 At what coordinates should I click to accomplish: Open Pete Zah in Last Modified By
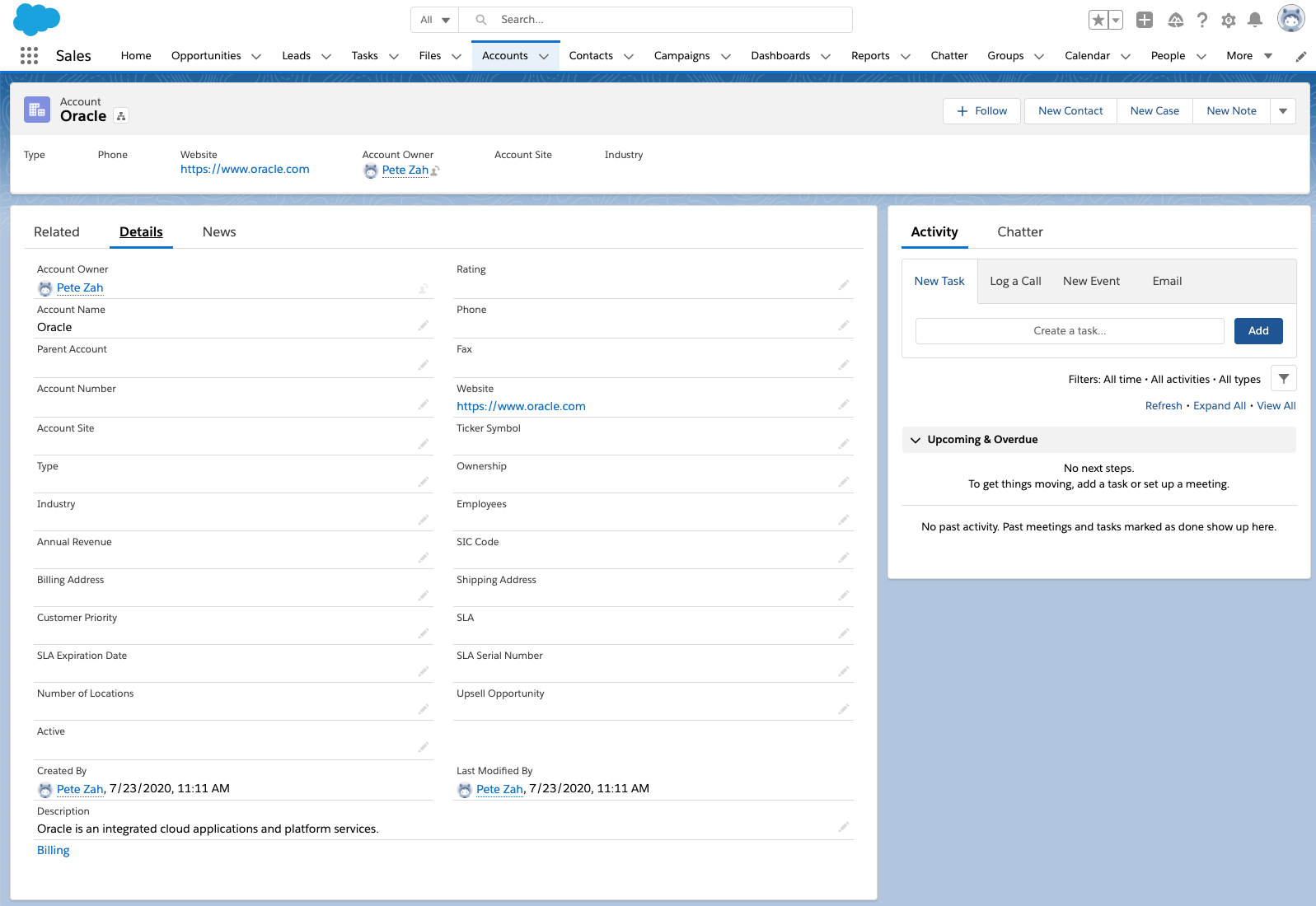coord(499,789)
